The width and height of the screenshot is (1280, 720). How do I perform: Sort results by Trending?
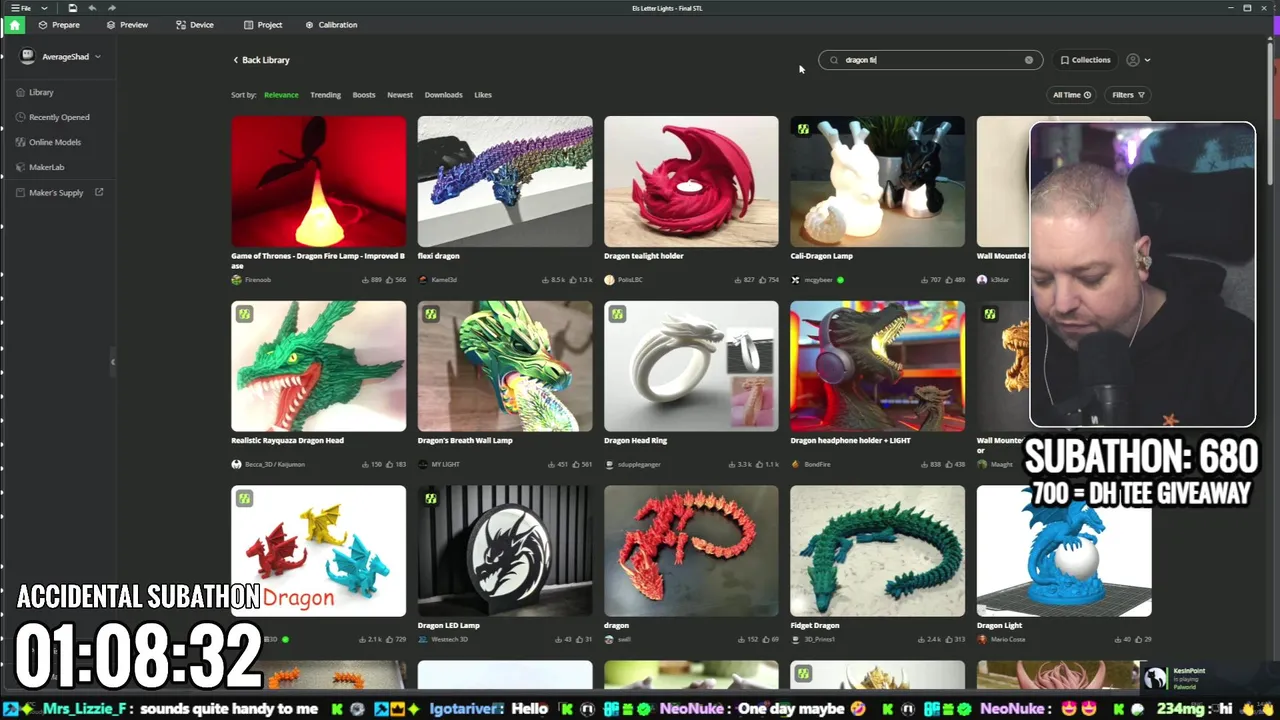(325, 95)
